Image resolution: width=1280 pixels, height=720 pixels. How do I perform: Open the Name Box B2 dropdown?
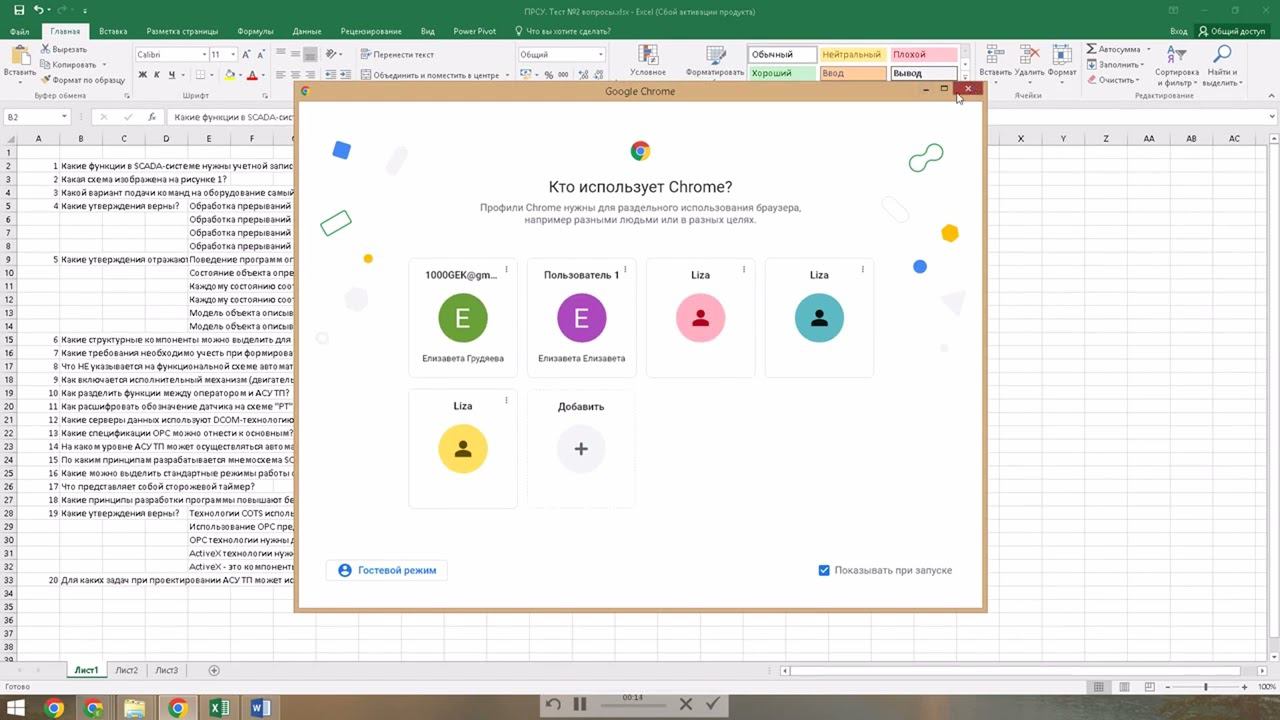coord(63,117)
